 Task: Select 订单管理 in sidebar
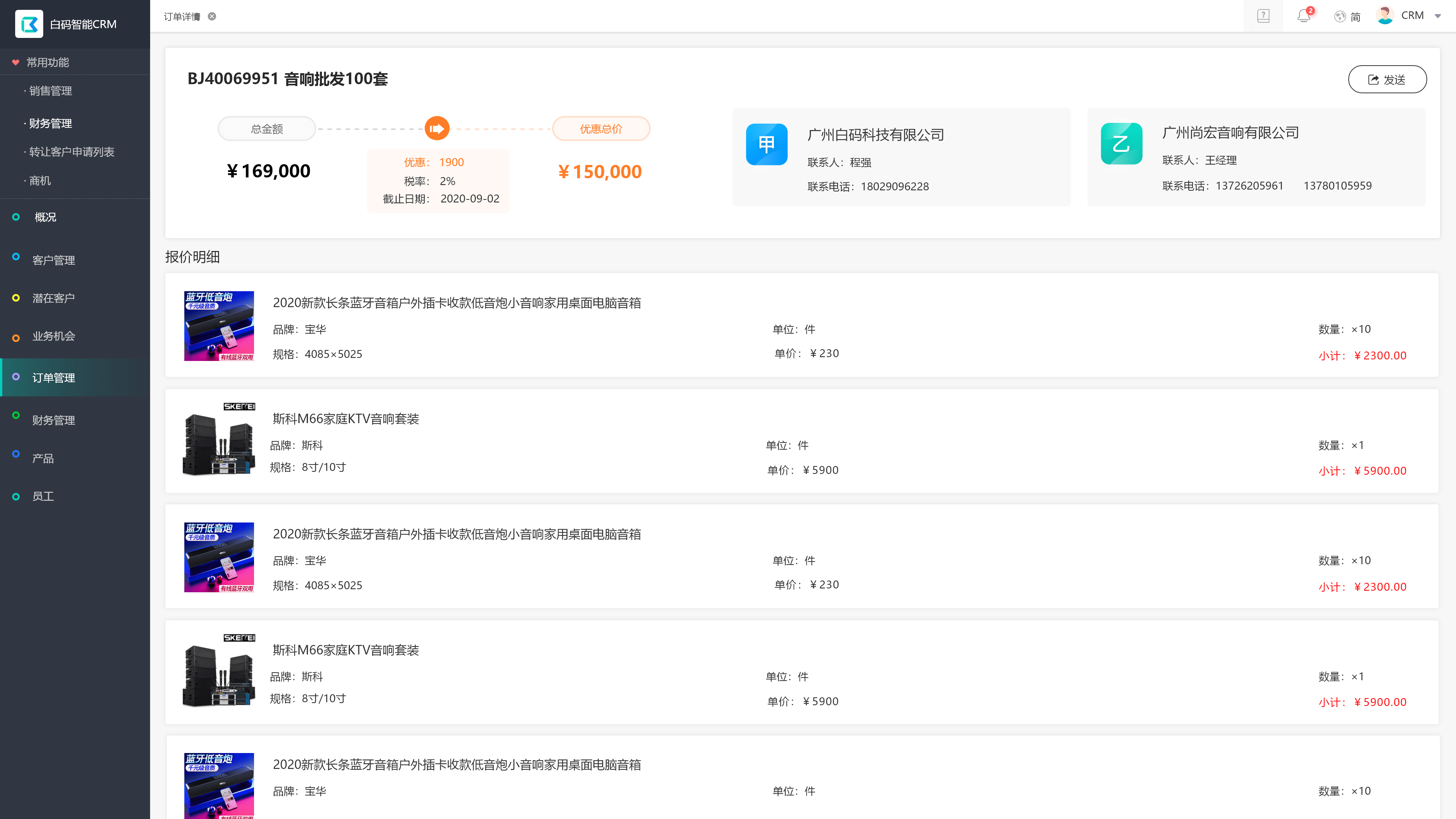[x=75, y=378]
